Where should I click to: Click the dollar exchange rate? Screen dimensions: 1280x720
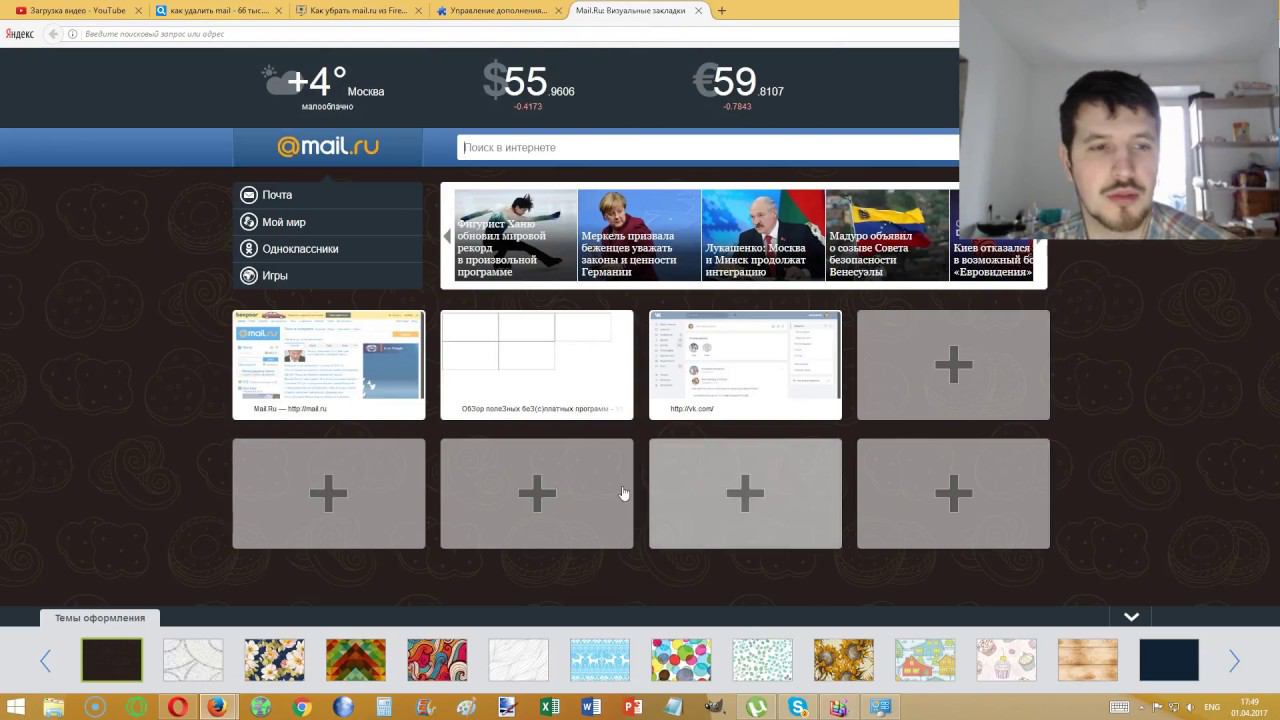[x=528, y=86]
